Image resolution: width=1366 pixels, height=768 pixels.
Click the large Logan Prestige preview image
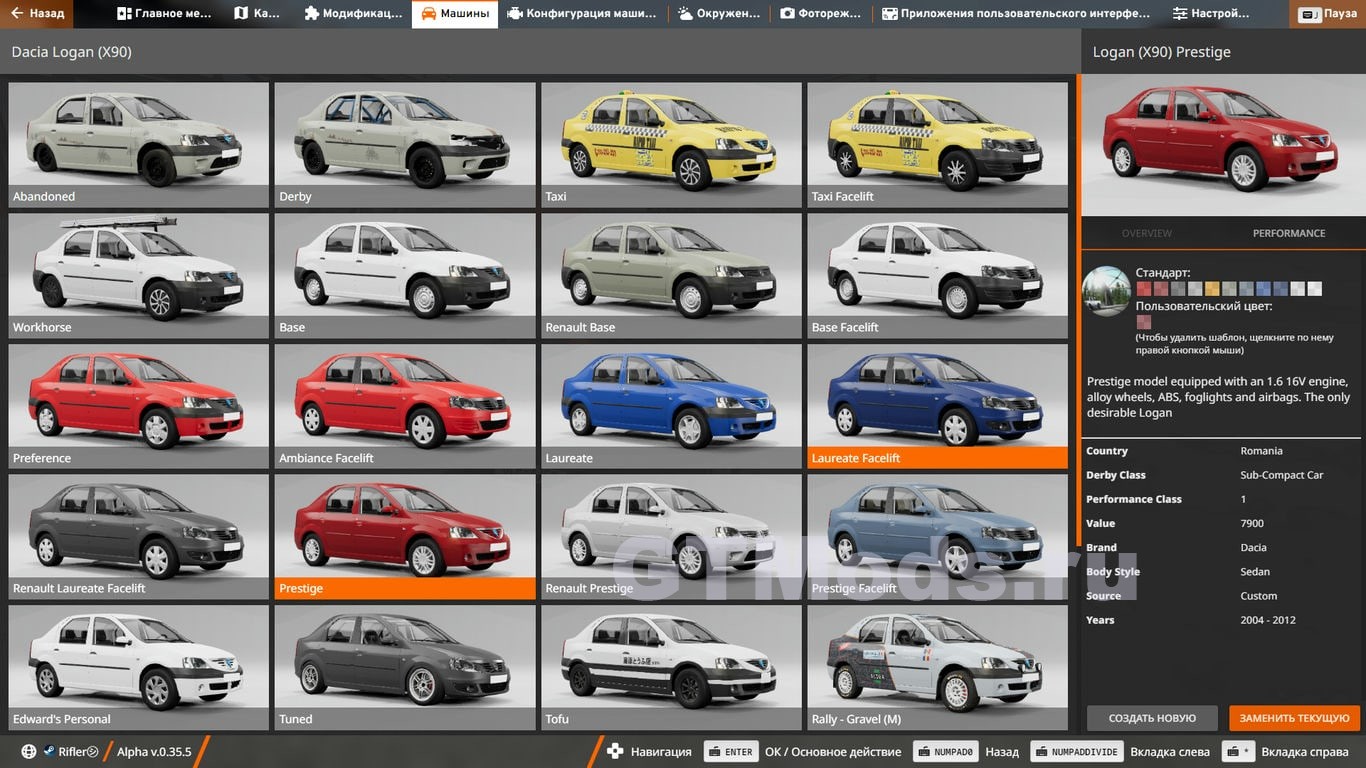[x=1223, y=145]
